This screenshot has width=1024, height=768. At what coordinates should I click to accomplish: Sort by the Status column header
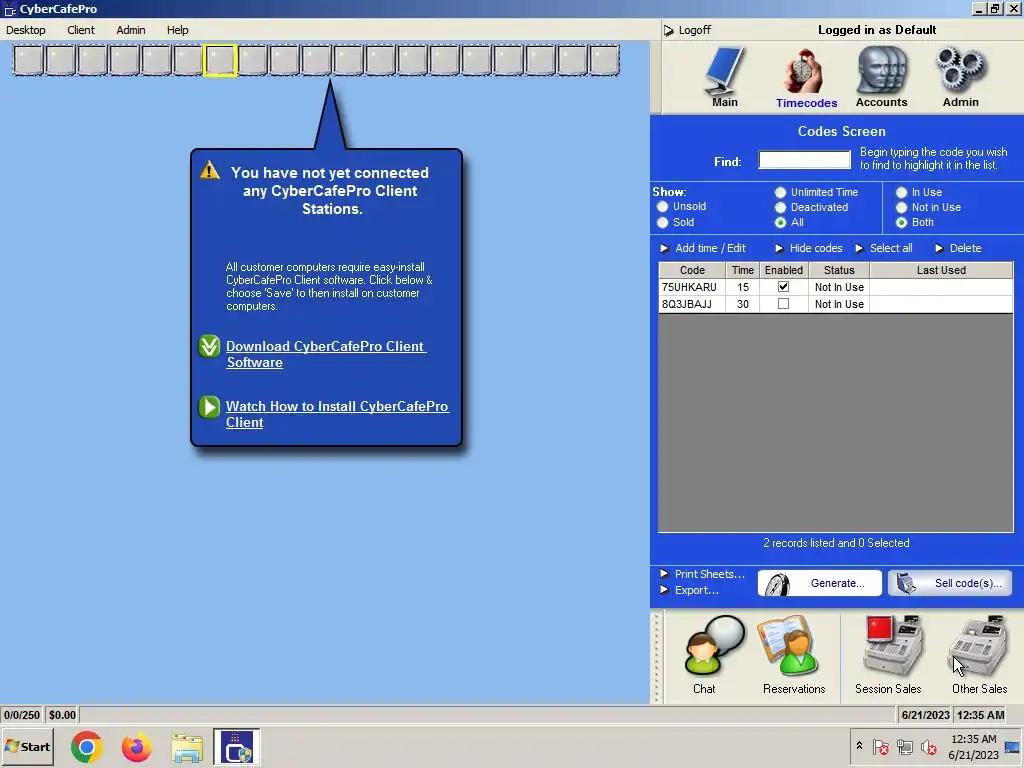pos(839,270)
